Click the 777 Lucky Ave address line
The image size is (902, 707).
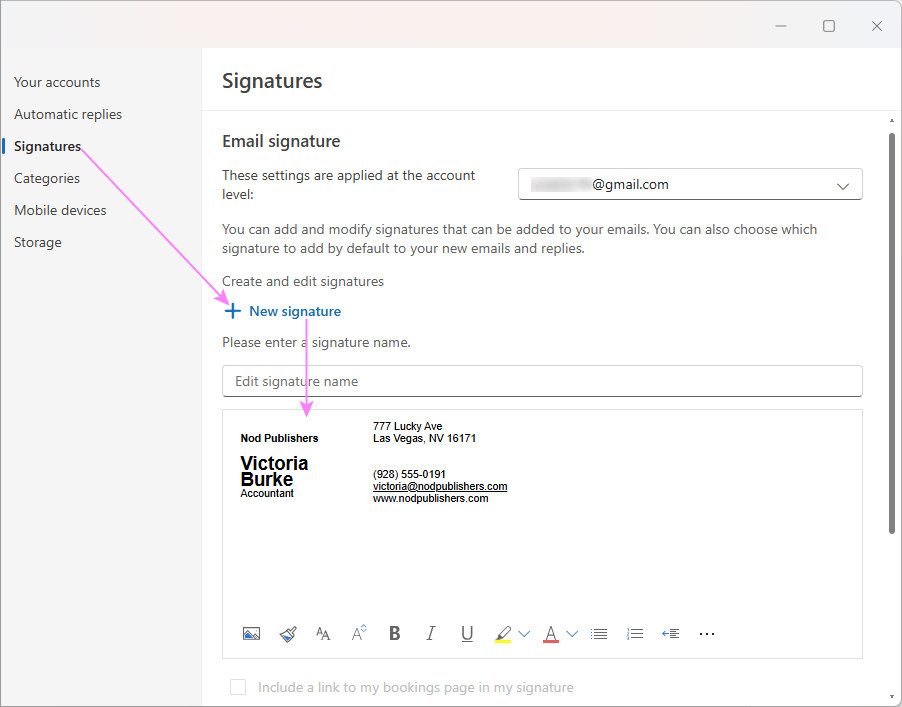(407, 426)
